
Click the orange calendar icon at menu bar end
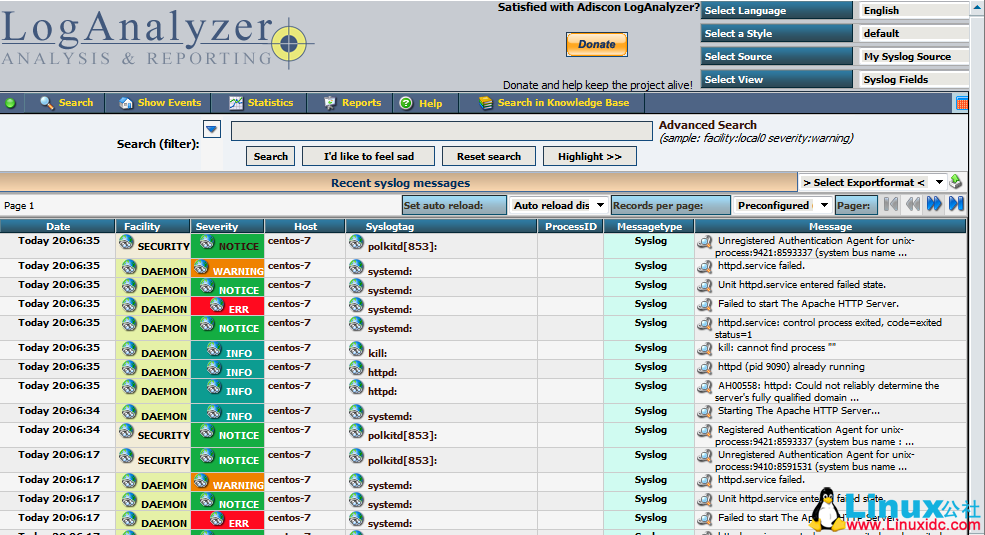coord(961,104)
